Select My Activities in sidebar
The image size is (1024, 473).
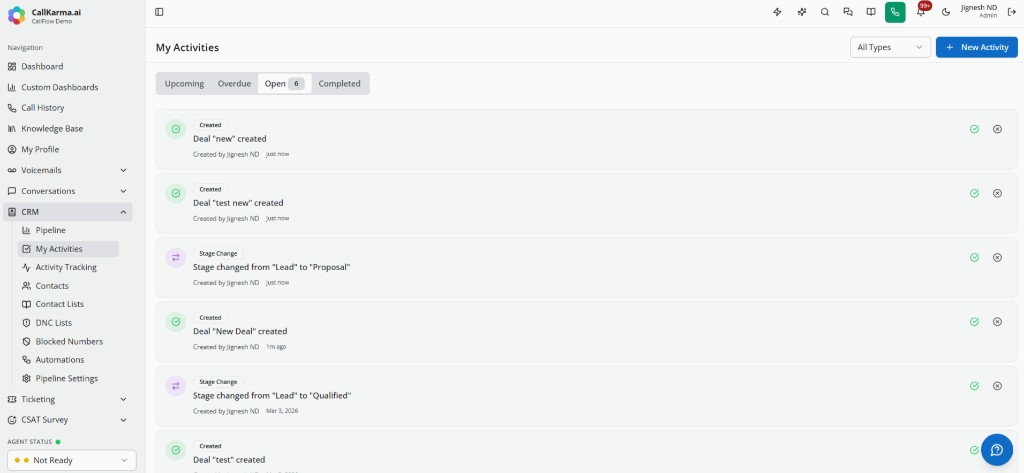[x=68, y=249]
